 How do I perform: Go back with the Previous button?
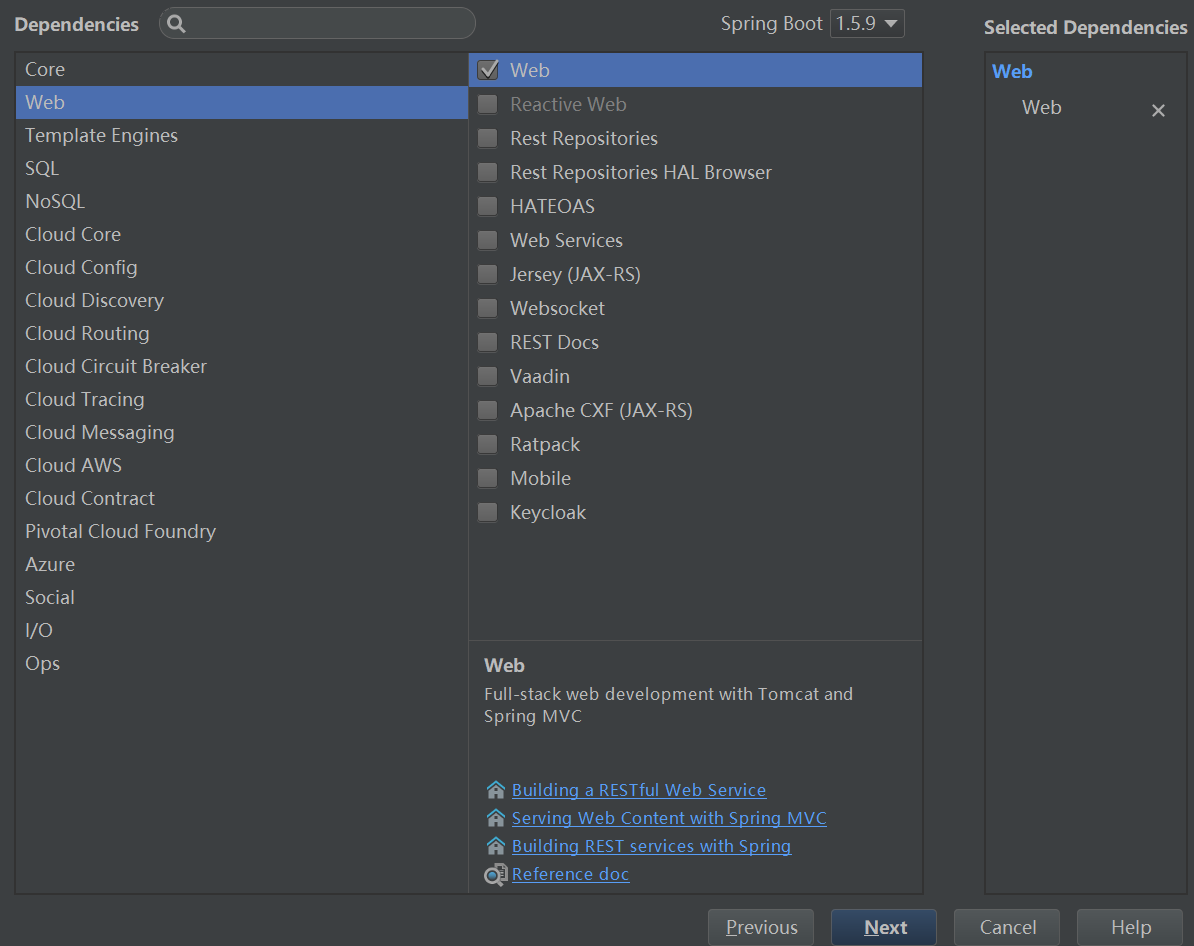[x=761, y=927]
